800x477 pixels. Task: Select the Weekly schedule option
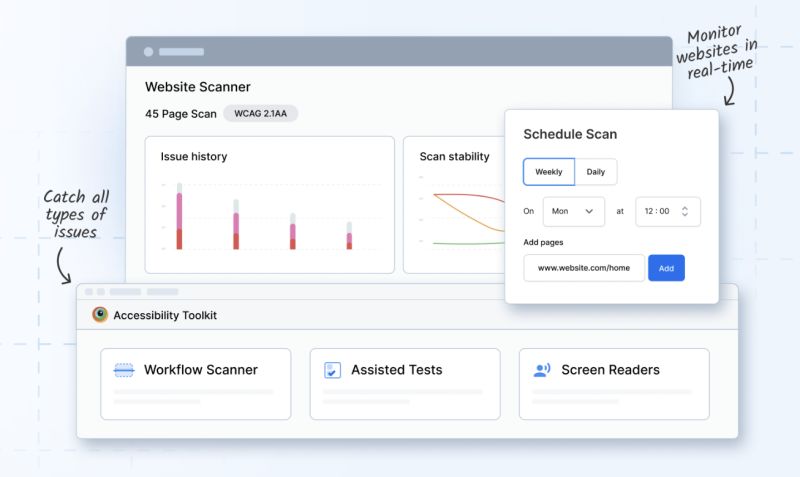548,172
